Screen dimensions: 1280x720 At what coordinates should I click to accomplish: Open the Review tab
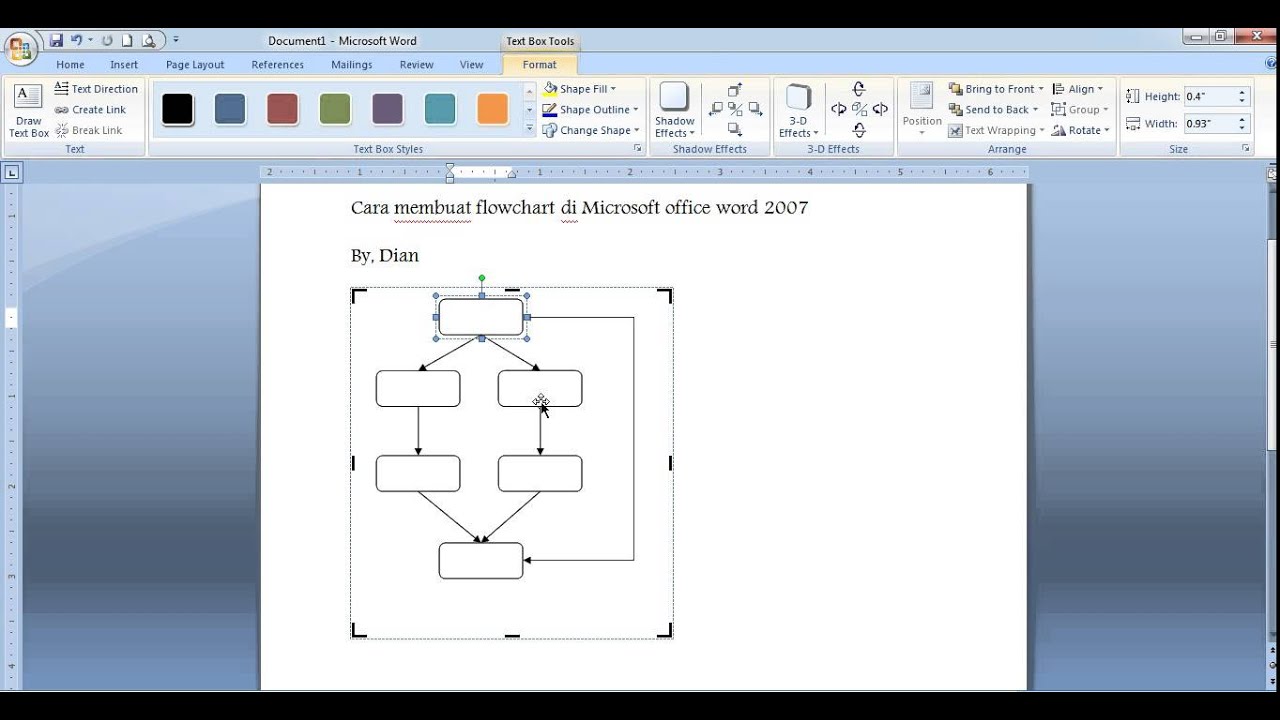[417, 65]
